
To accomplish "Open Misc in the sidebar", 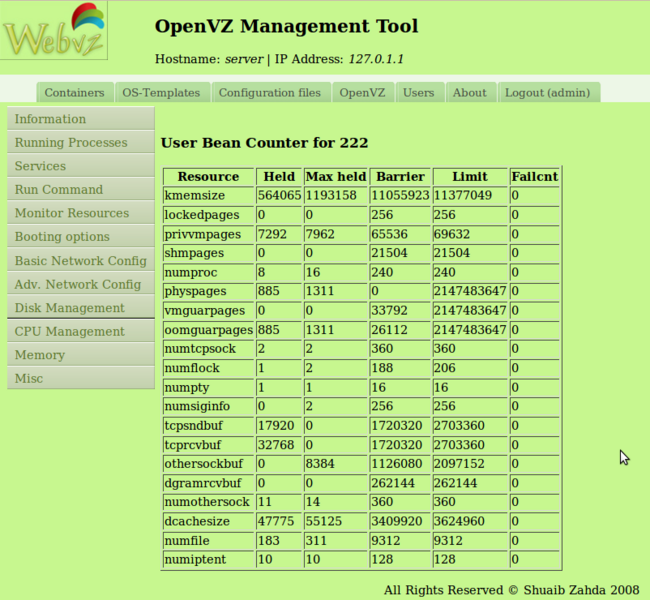I will (x=81, y=378).
